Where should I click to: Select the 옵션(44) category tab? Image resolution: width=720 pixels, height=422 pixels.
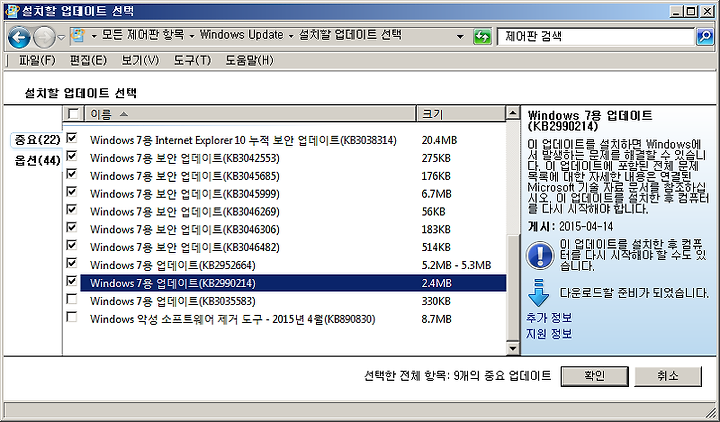(37, 161)
